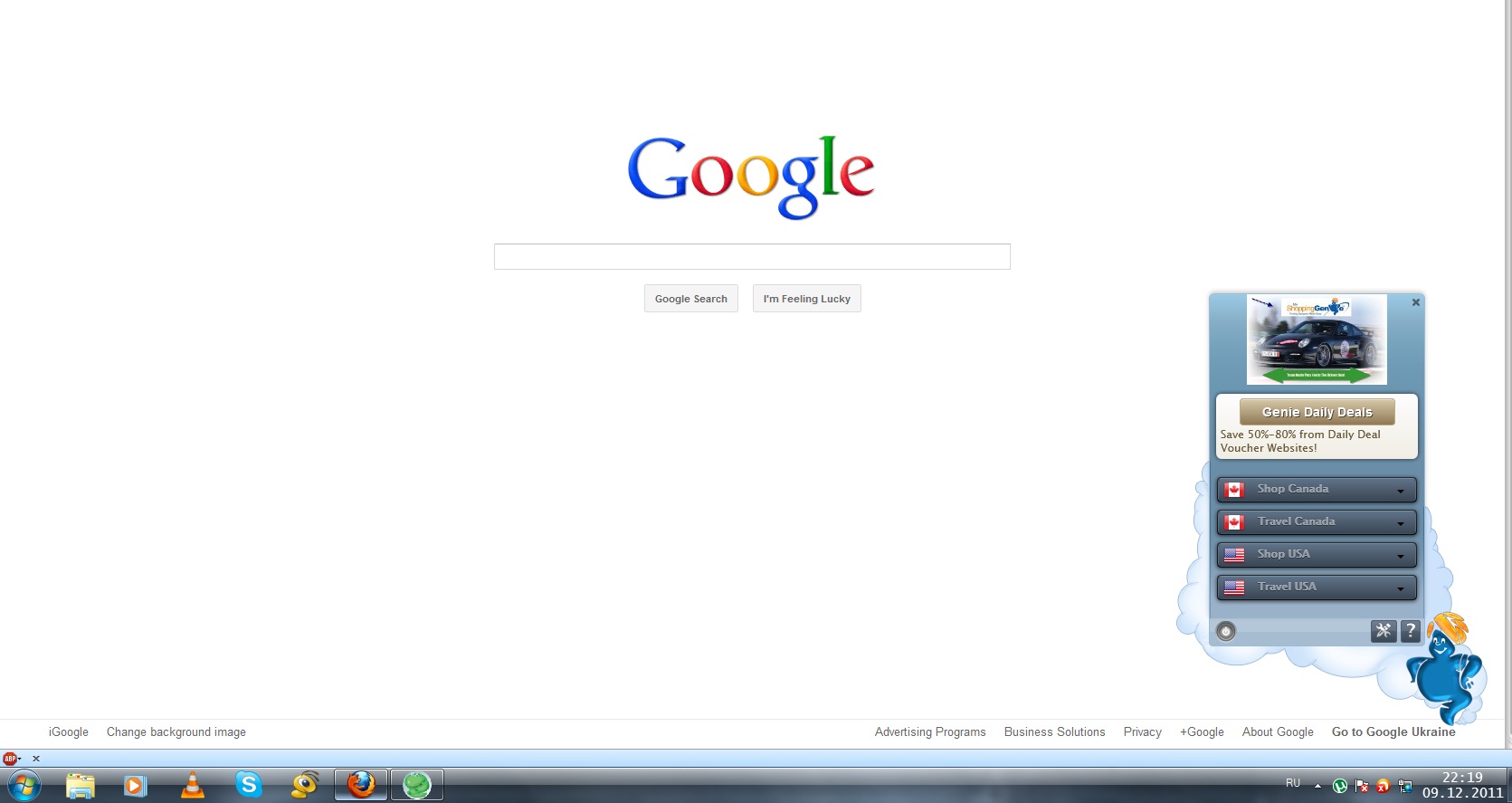Click Change background image link
1512x803 pixels.
176,732
